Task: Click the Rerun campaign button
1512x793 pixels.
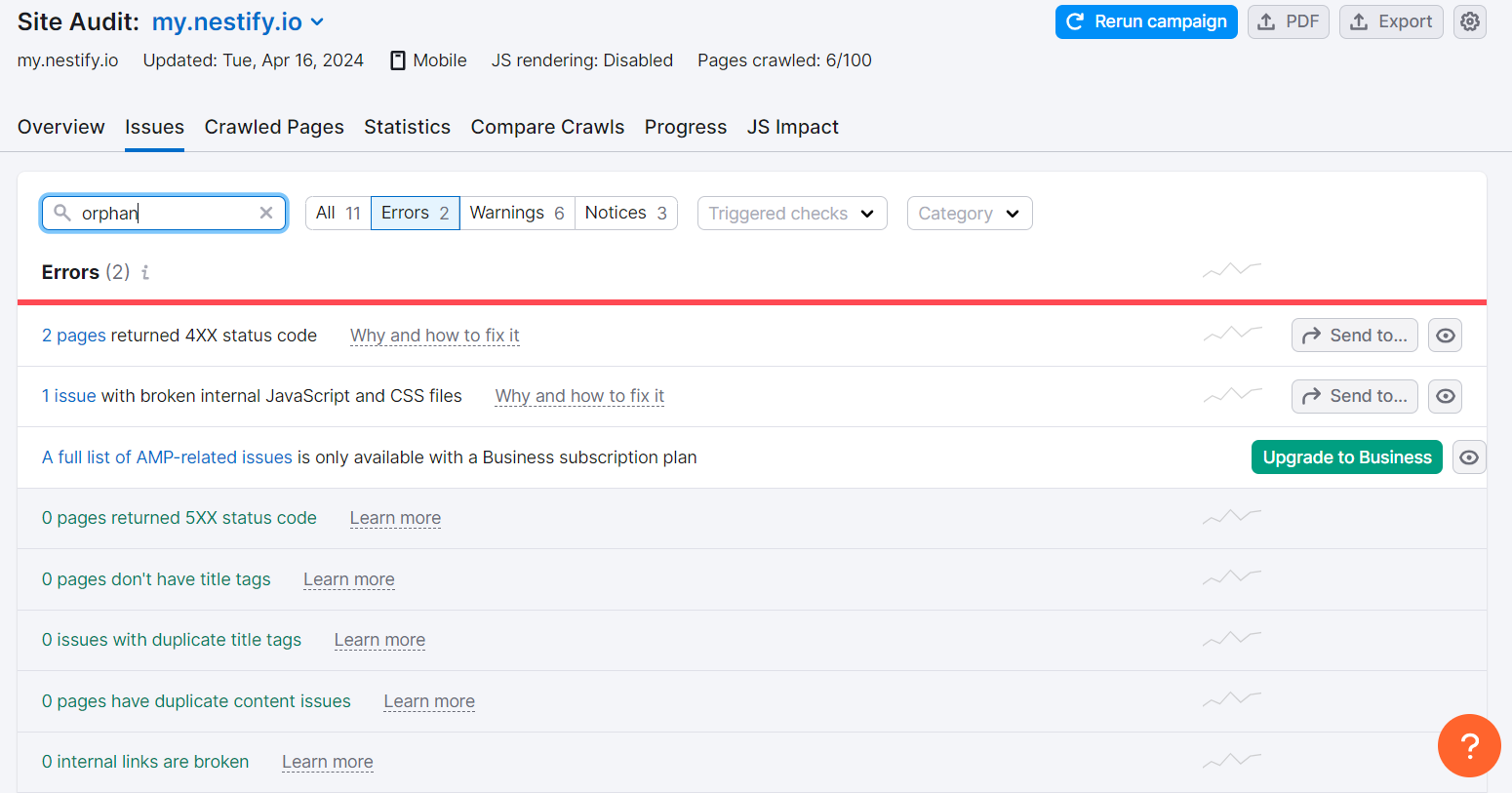Action: coord(1146,21)
